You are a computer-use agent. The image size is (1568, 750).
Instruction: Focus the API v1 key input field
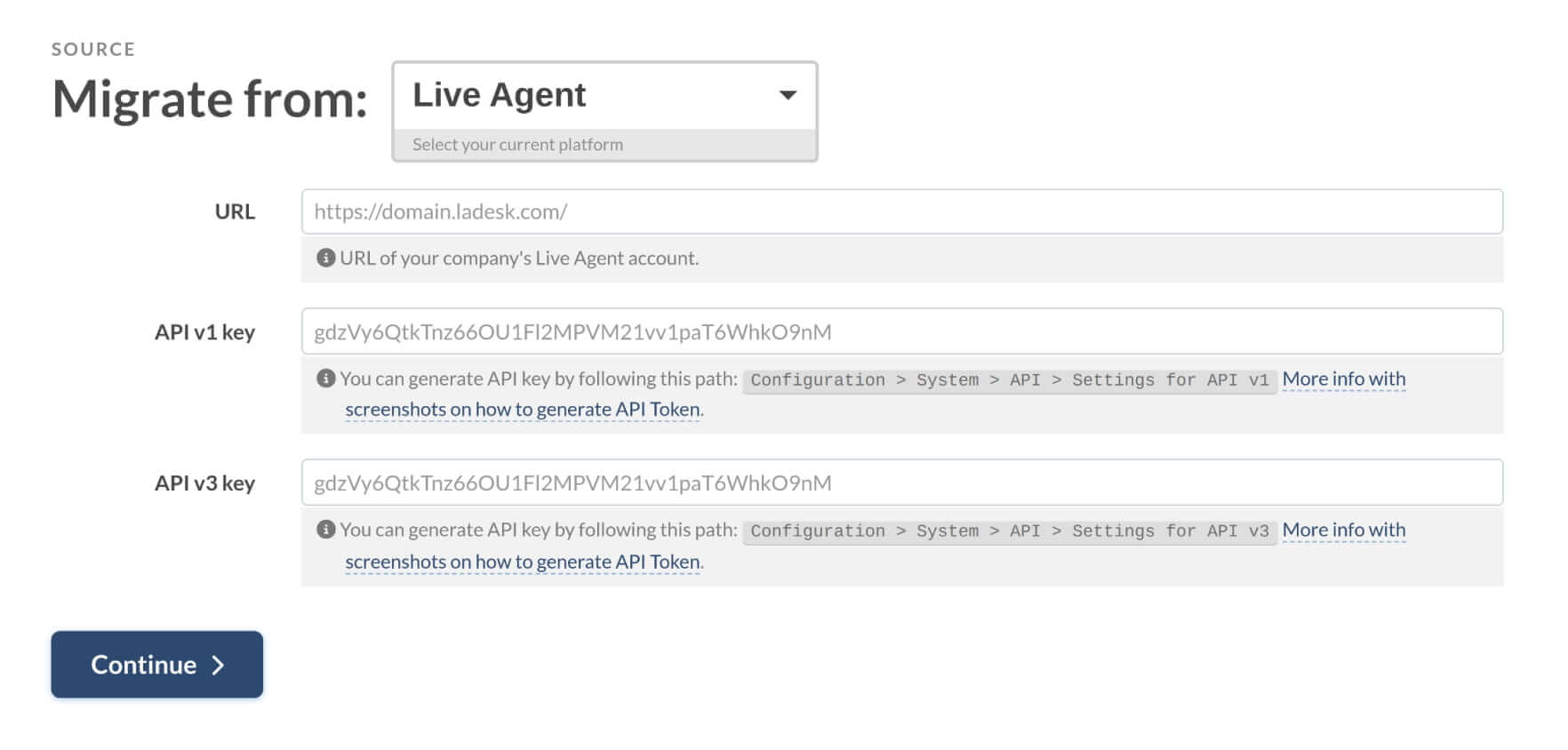click(x=901, y=331)
